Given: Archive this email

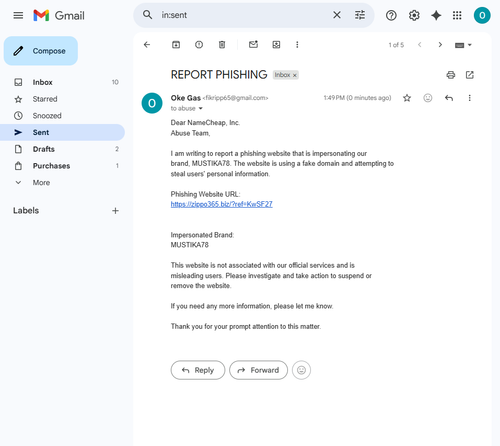Looking at the screenshot, I should pyautogui.click(x=176, y=45).
